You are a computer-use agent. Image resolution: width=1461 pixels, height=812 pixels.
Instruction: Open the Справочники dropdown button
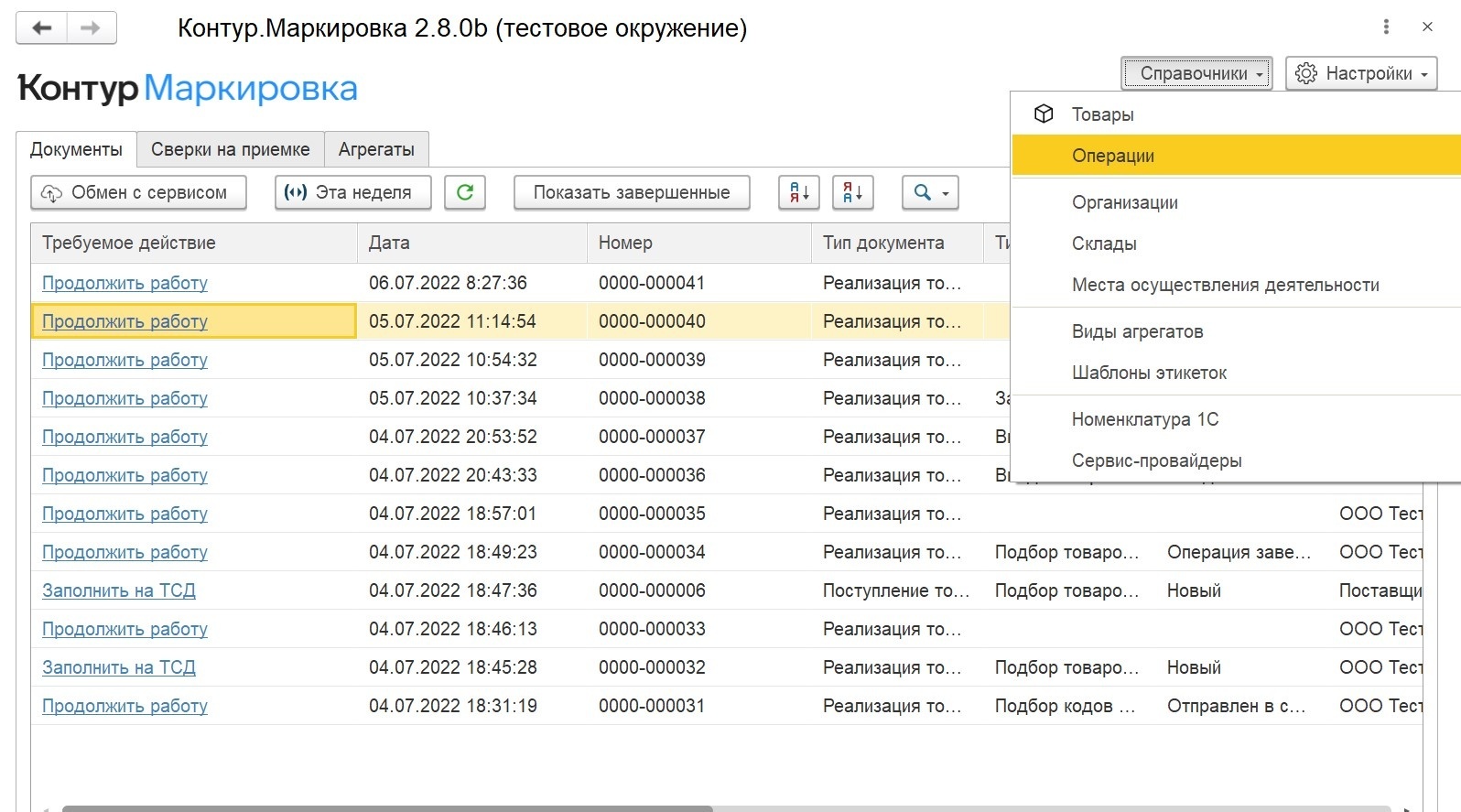(1196, 73)
